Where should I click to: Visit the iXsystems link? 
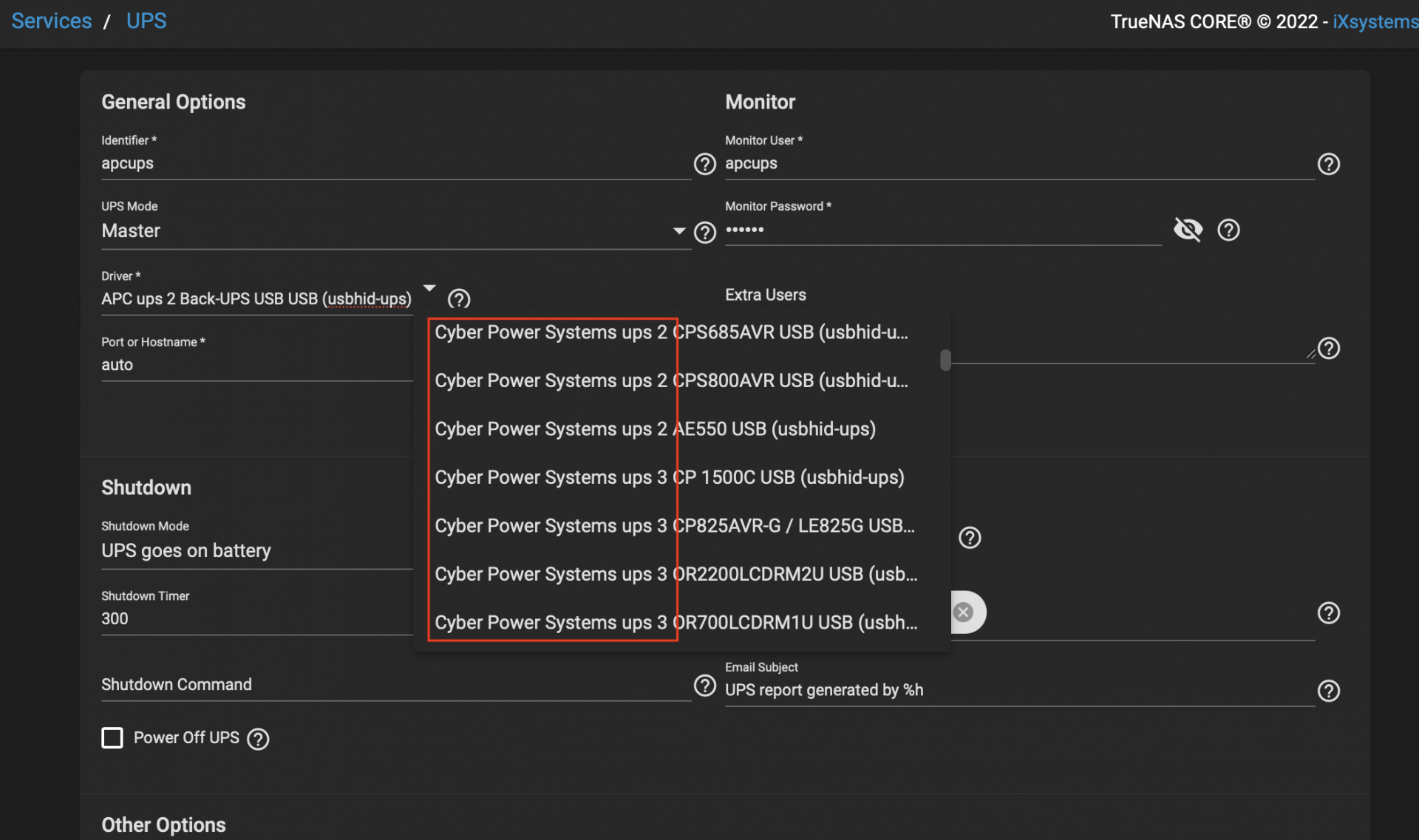tap(1375, 21)
